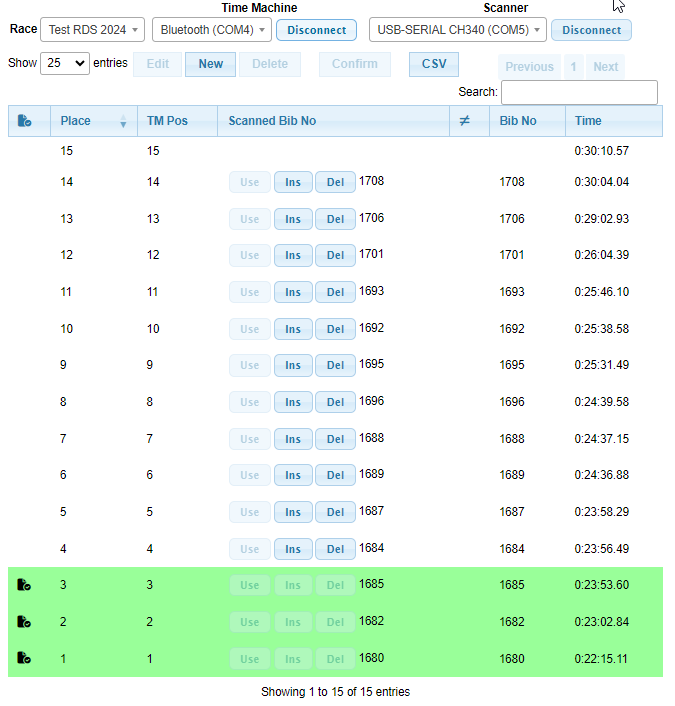Click Ins for scanned bib 1706
This screenshot has height=706, width=675.
coord(293,219)
